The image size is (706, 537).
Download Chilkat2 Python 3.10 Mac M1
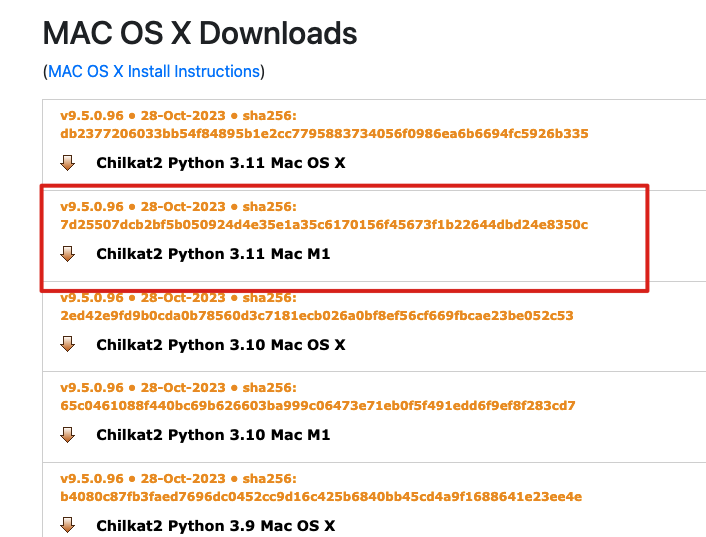[212, 435]
